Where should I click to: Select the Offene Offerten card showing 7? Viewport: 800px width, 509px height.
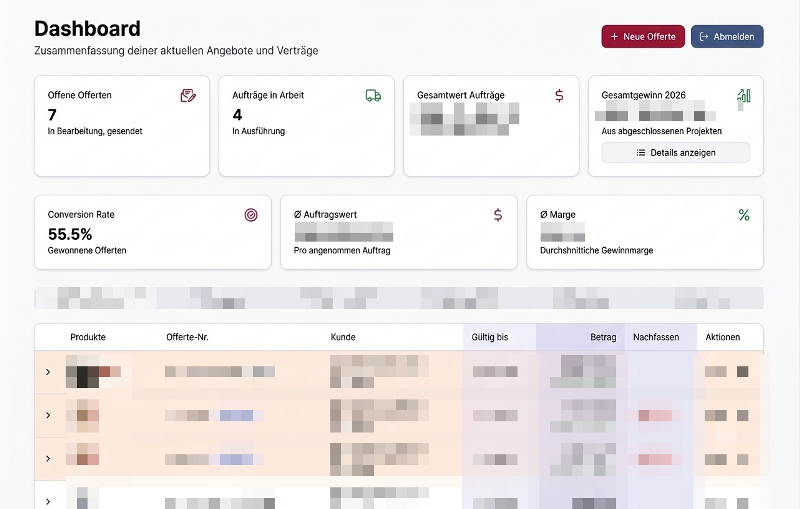tap(122, 126)
